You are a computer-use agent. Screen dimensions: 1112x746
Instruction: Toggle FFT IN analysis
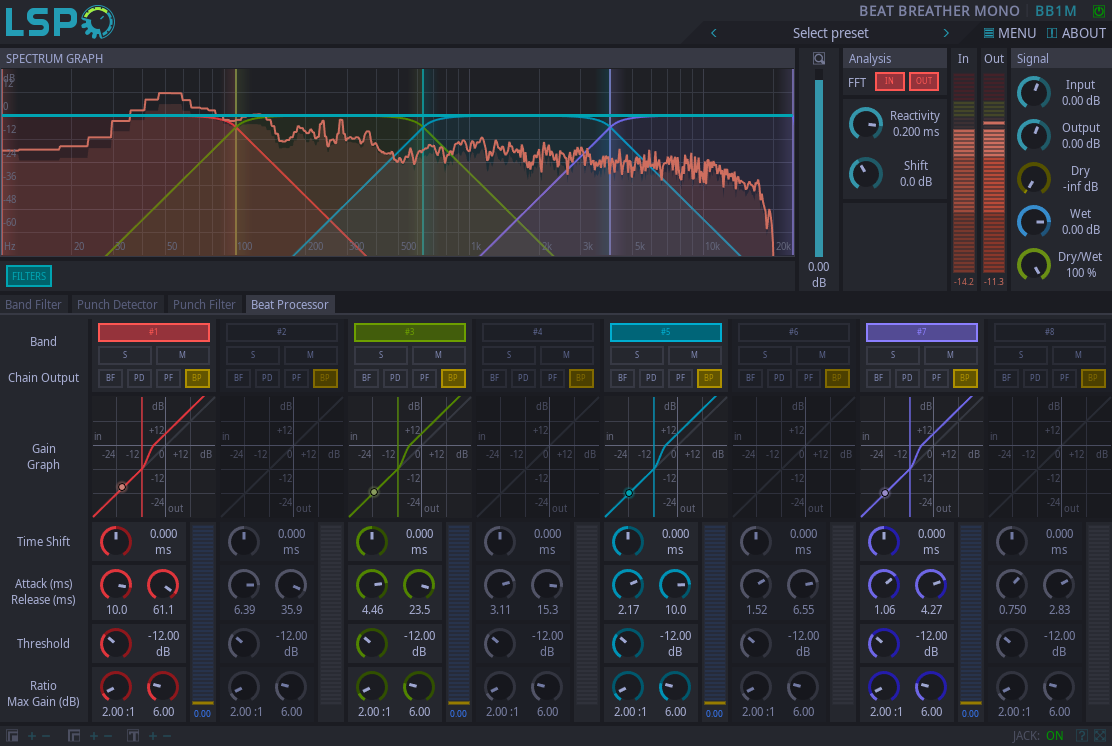(889, 82)
